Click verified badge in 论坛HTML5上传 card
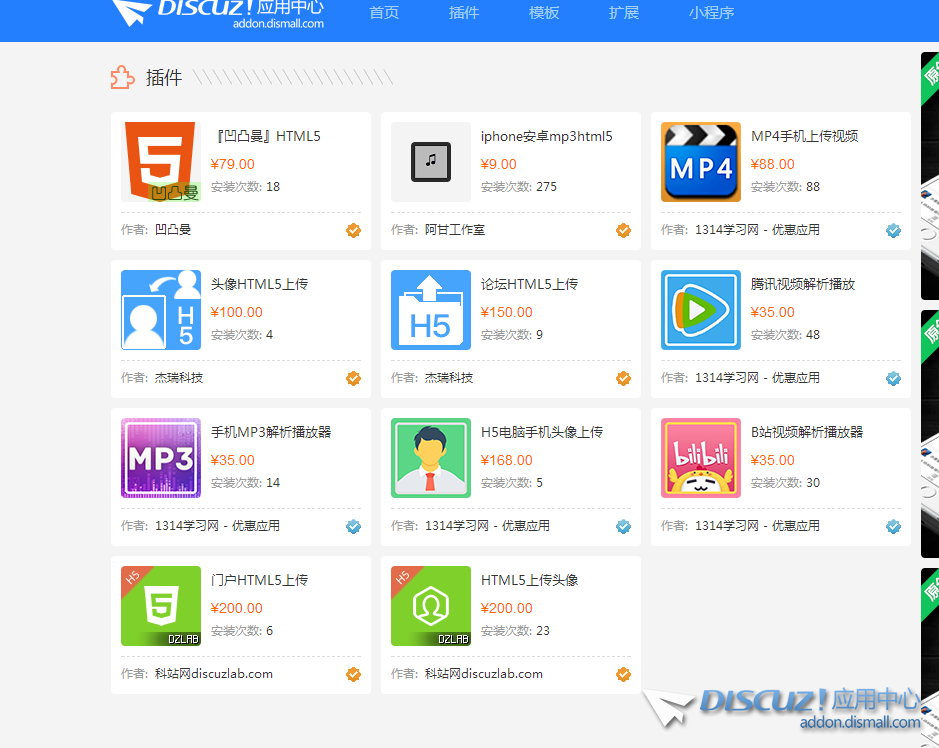The width and height of the screenshot is (939, 748). pos(623,378)
